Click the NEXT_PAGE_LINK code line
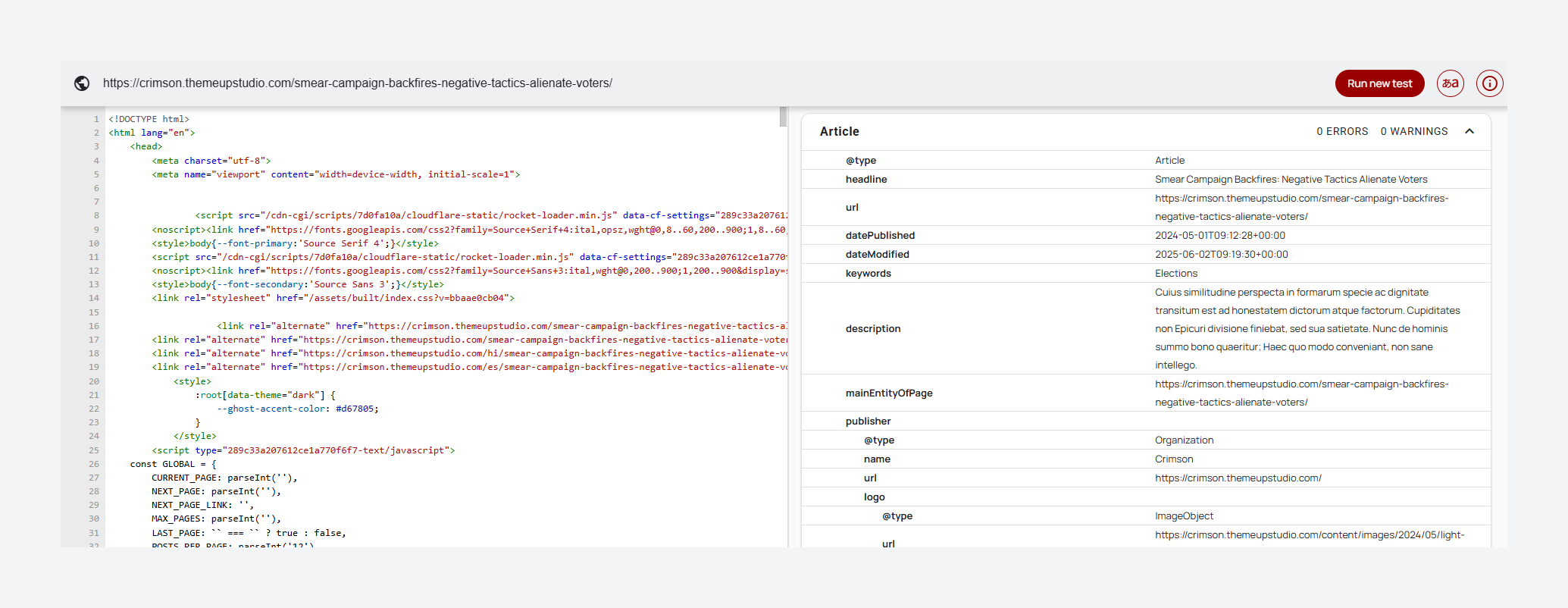 click(x=202, y=505)
